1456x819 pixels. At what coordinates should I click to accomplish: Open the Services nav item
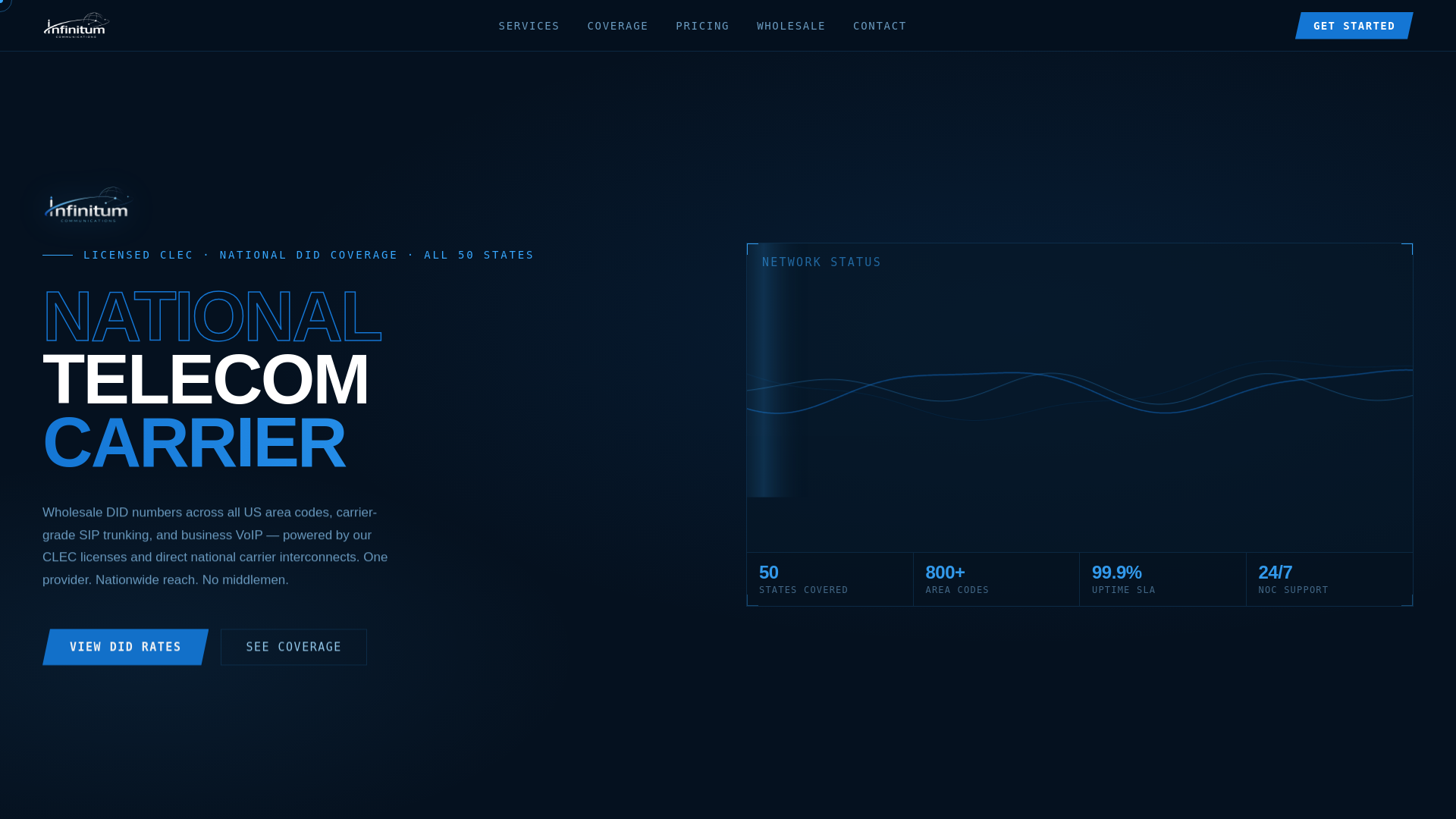pyautogui.click(x=529, y=26)
